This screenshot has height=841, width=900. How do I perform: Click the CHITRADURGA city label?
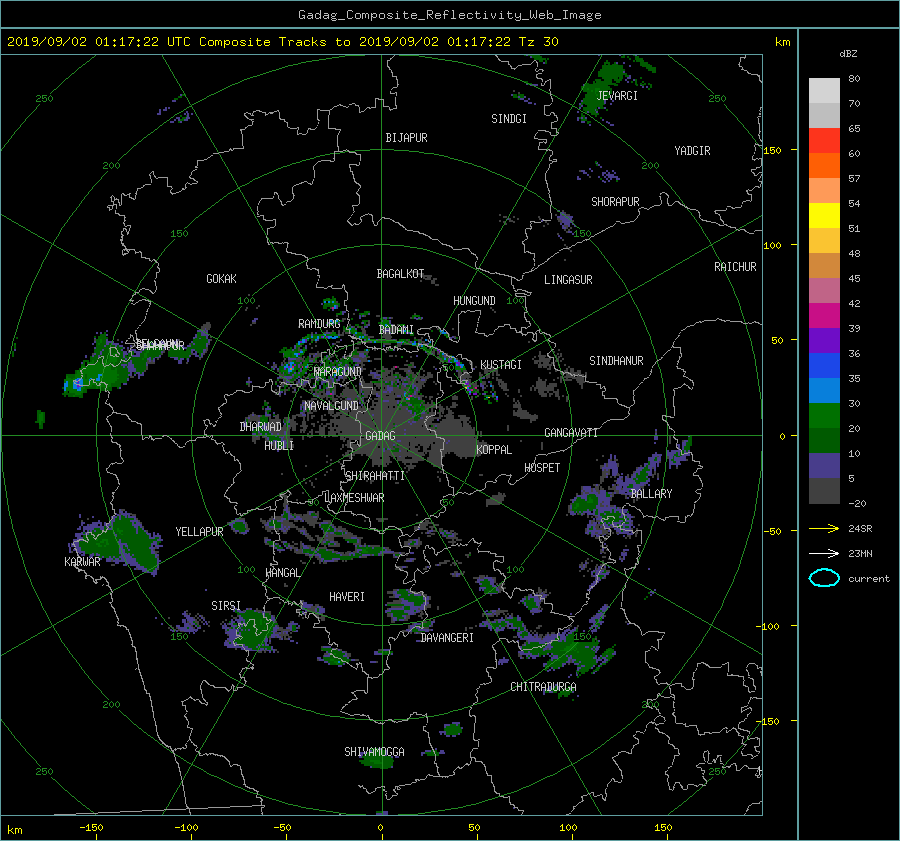(x=544, y=687)
